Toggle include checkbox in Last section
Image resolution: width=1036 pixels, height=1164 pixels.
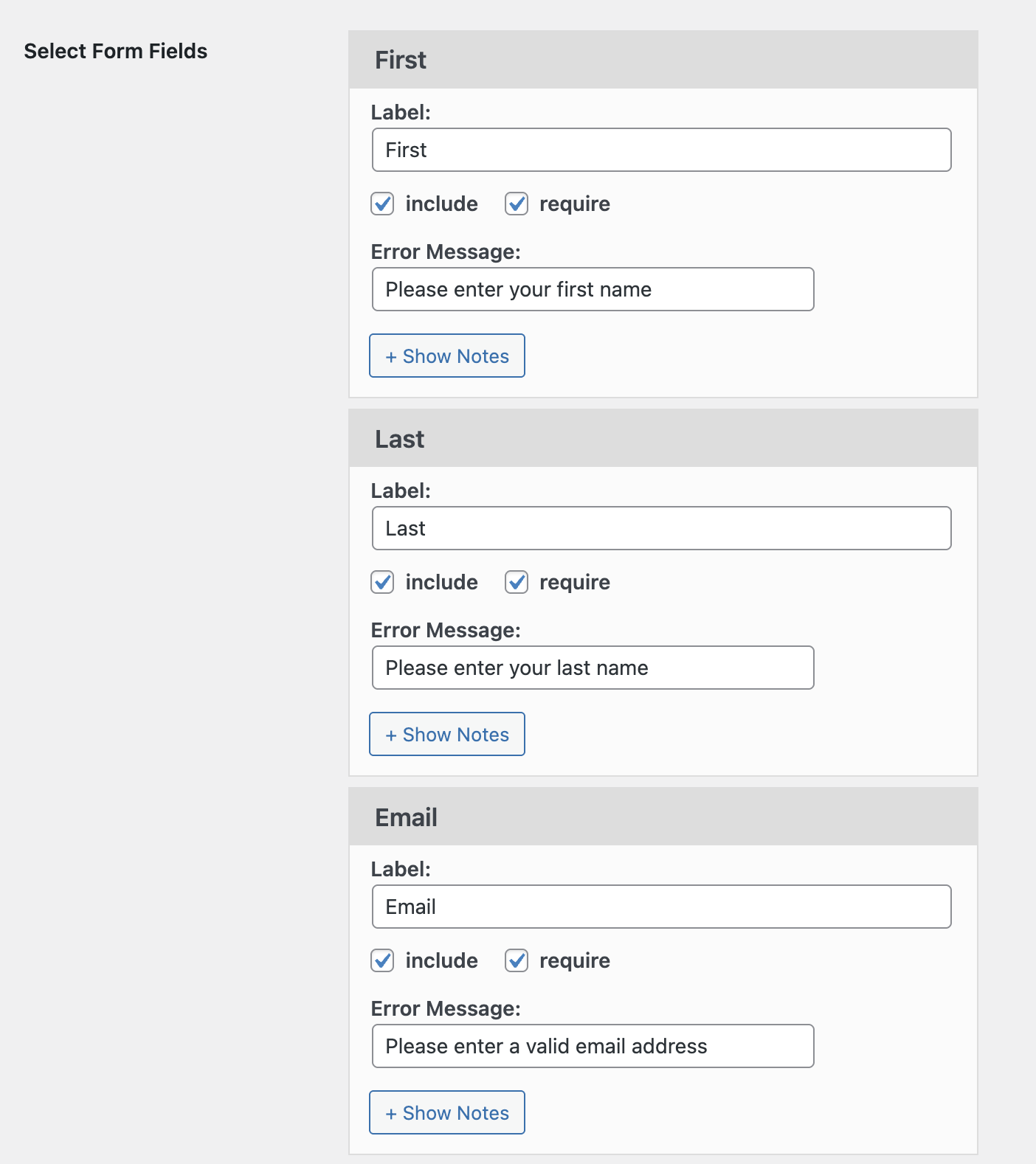point(382,582)
